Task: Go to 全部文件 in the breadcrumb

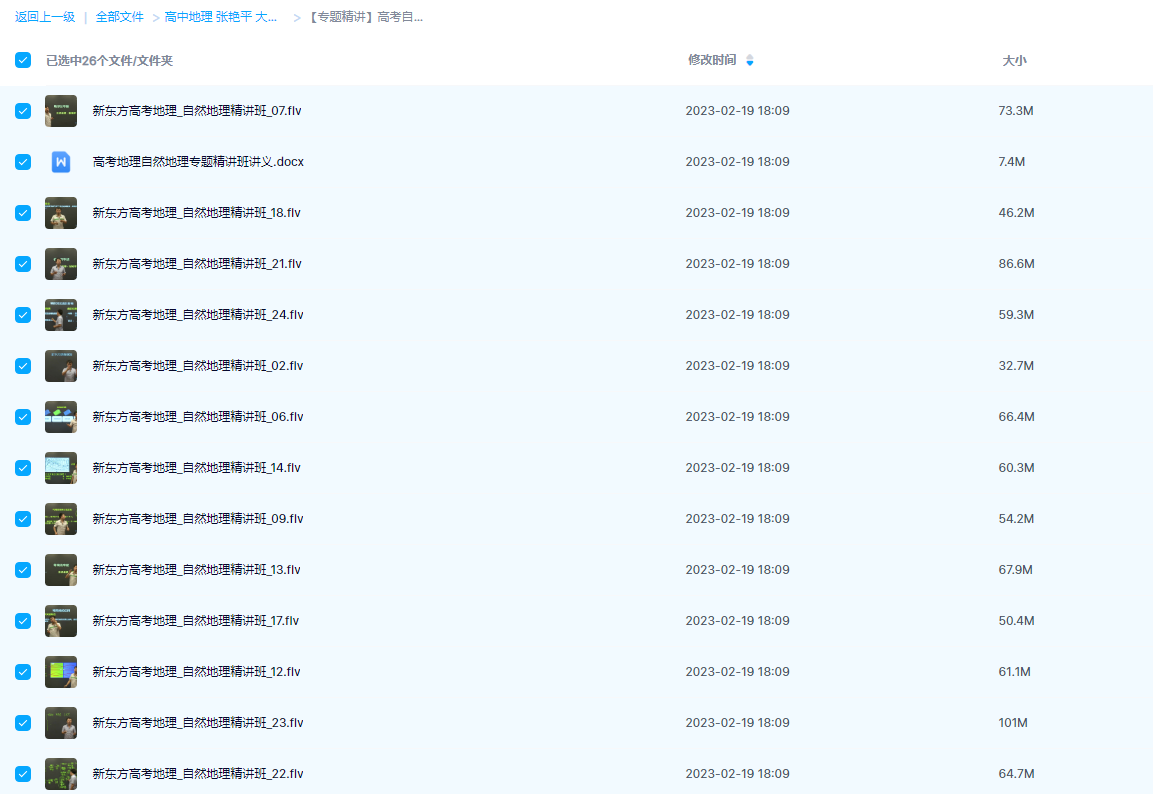Action: (120, 17)
